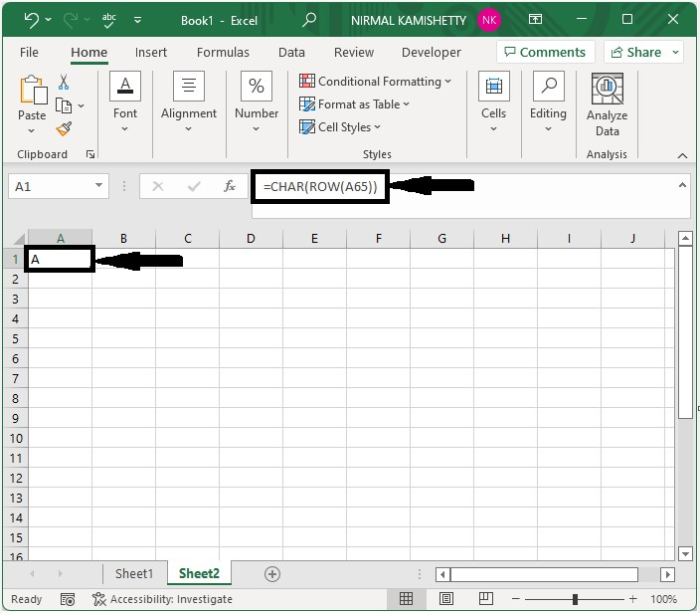Click Analyze Data button

click(607, 105)
